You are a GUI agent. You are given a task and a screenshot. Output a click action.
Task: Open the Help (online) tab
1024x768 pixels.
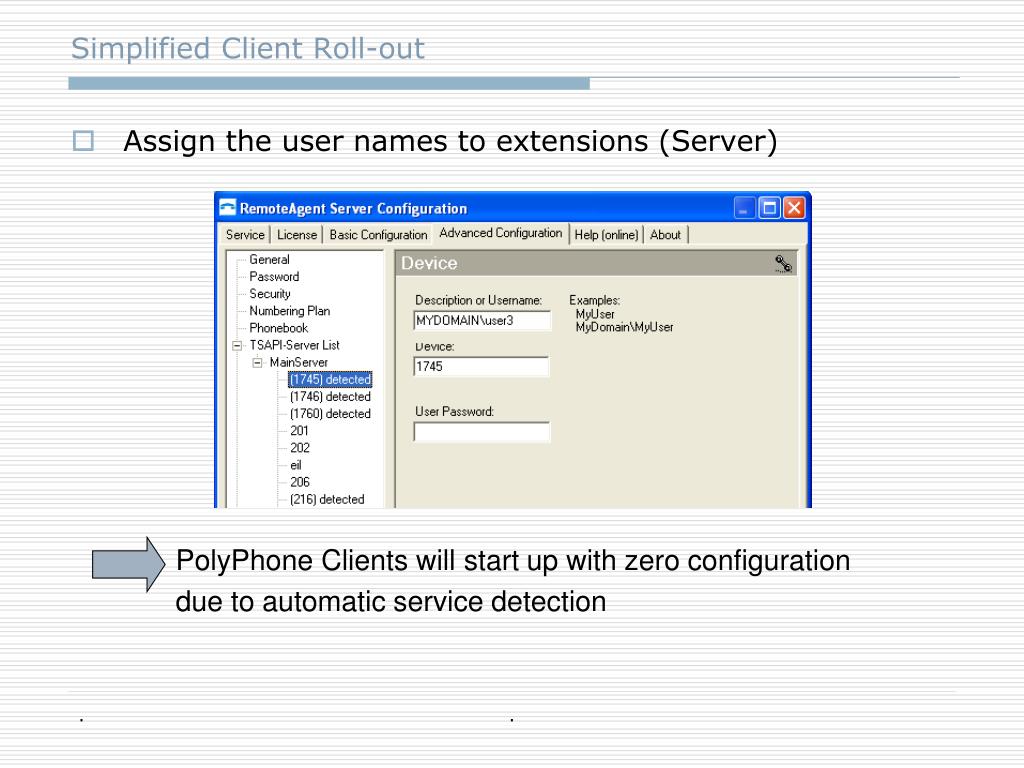pos(606,234)
